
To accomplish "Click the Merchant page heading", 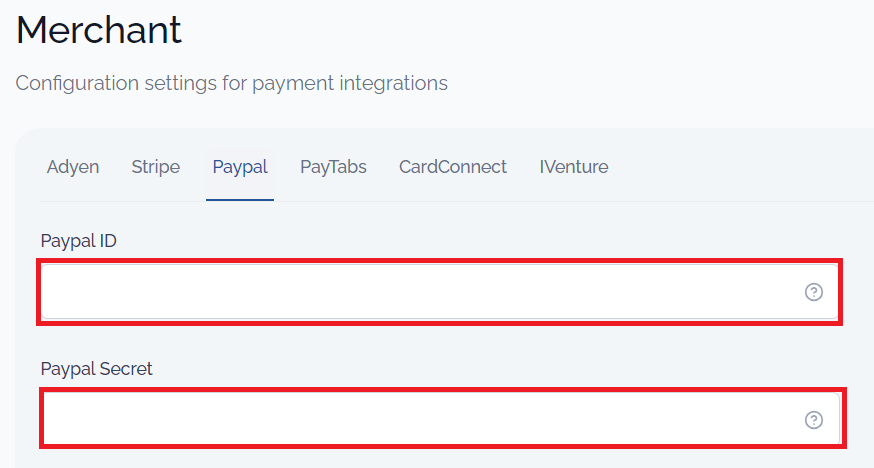I will [99, 30].
